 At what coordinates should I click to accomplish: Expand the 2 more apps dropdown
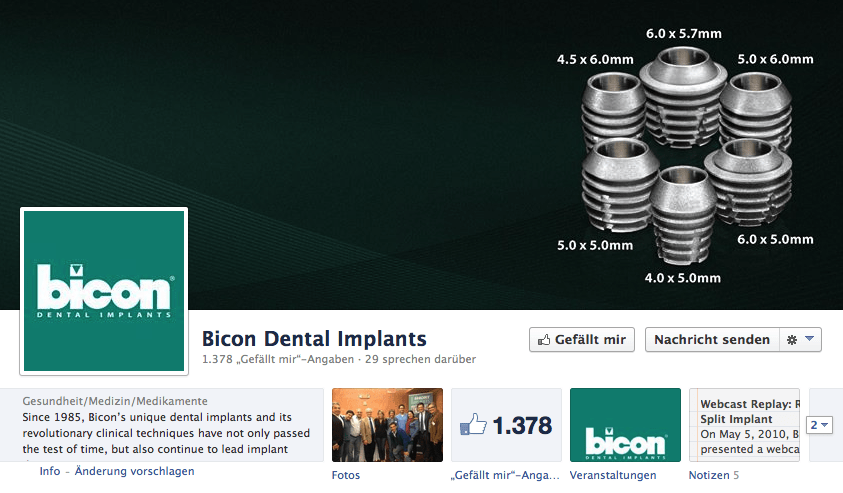point(819,425)
